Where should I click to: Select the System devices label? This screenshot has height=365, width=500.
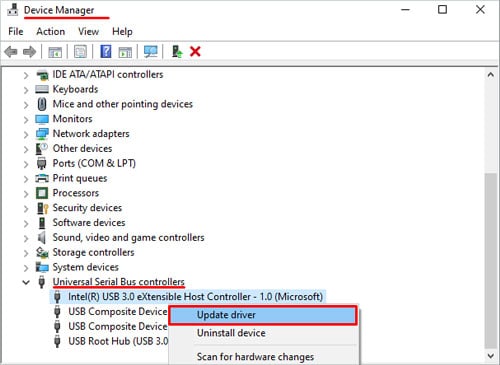coord(86,267)
